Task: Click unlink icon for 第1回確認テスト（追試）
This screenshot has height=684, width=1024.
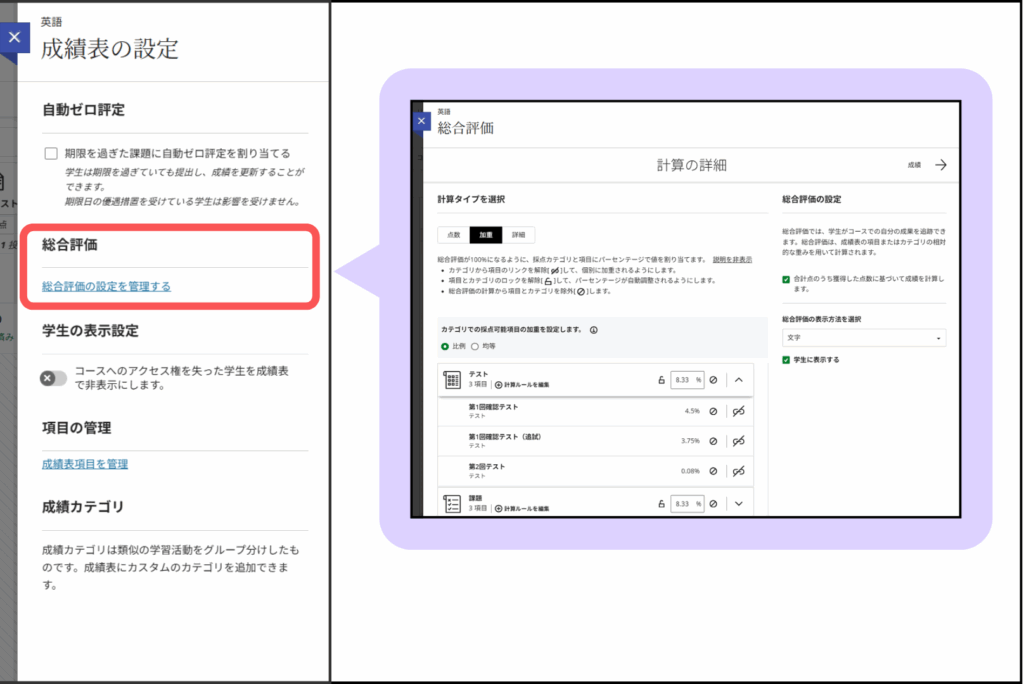Action: click(739, 441)
